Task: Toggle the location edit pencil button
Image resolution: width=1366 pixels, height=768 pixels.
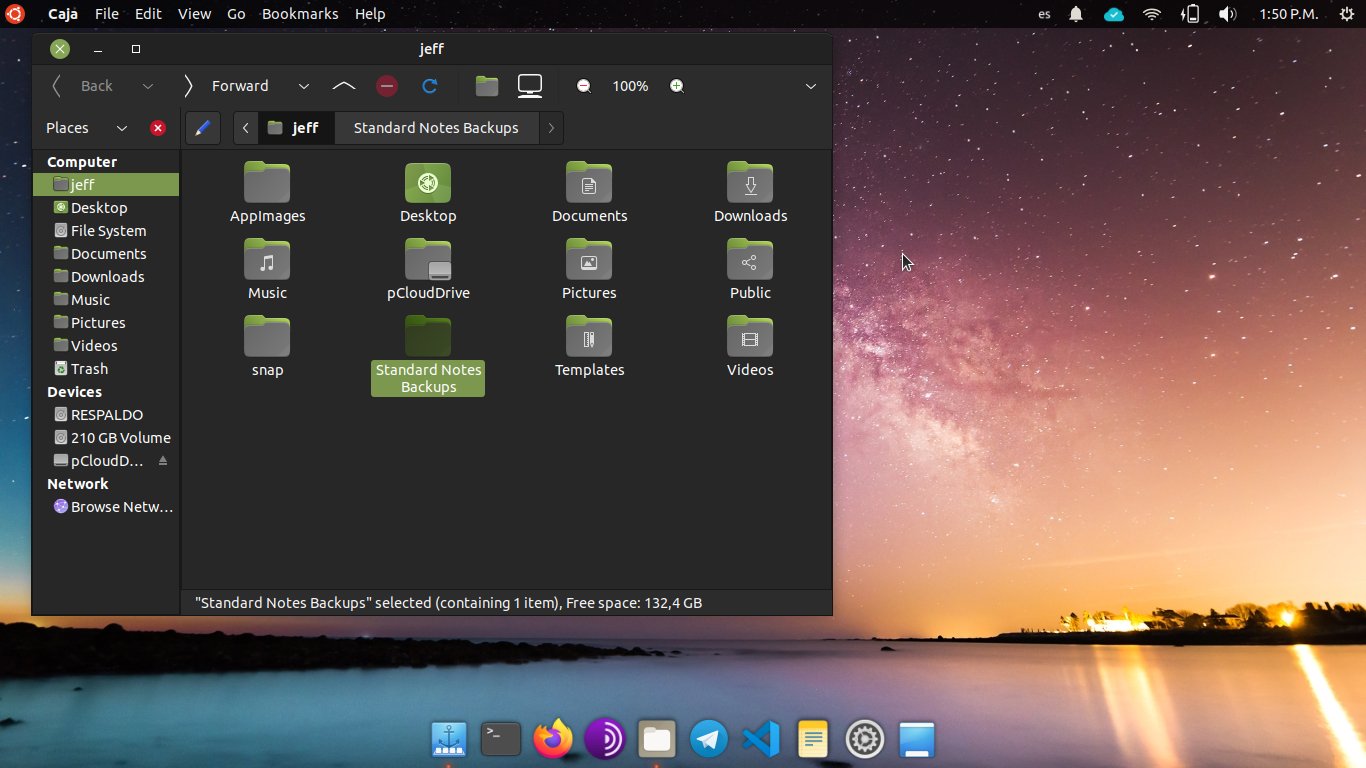Action: click(202, 128)
